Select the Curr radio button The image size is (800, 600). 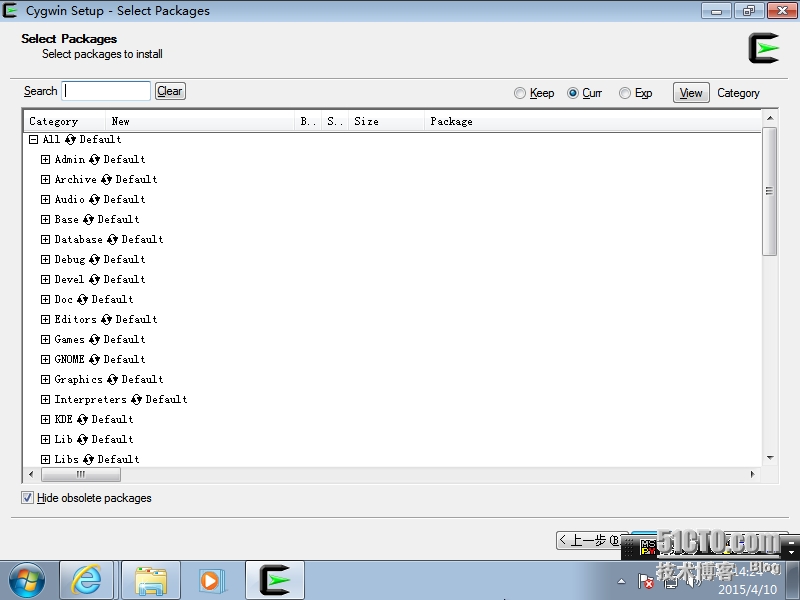coord(573,93)
